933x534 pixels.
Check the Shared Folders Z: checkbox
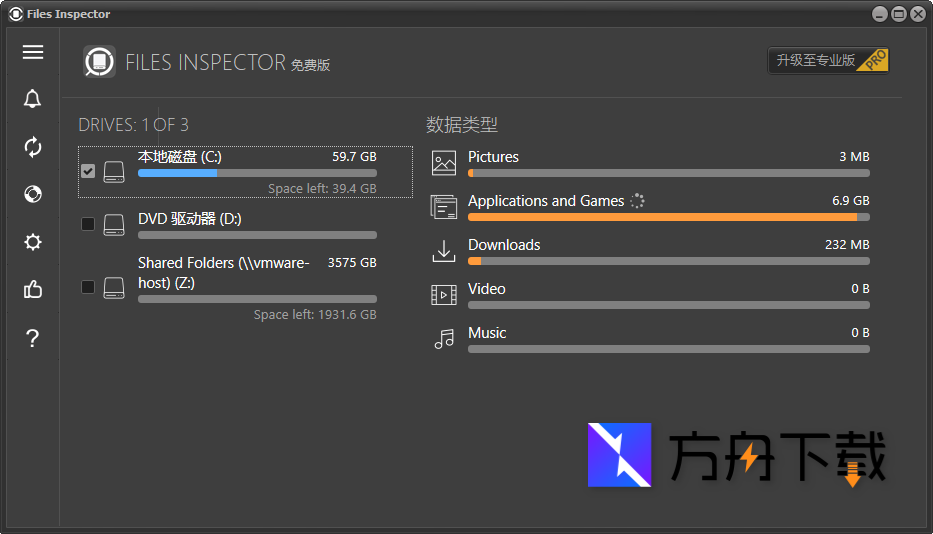(x=88, y=287)
